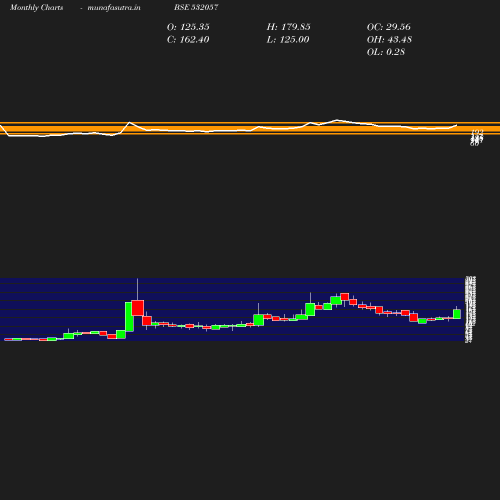Click the tallest red candle with long upper wick
The height and width of the screenshot is (500, 500).
tap(138, 308)
